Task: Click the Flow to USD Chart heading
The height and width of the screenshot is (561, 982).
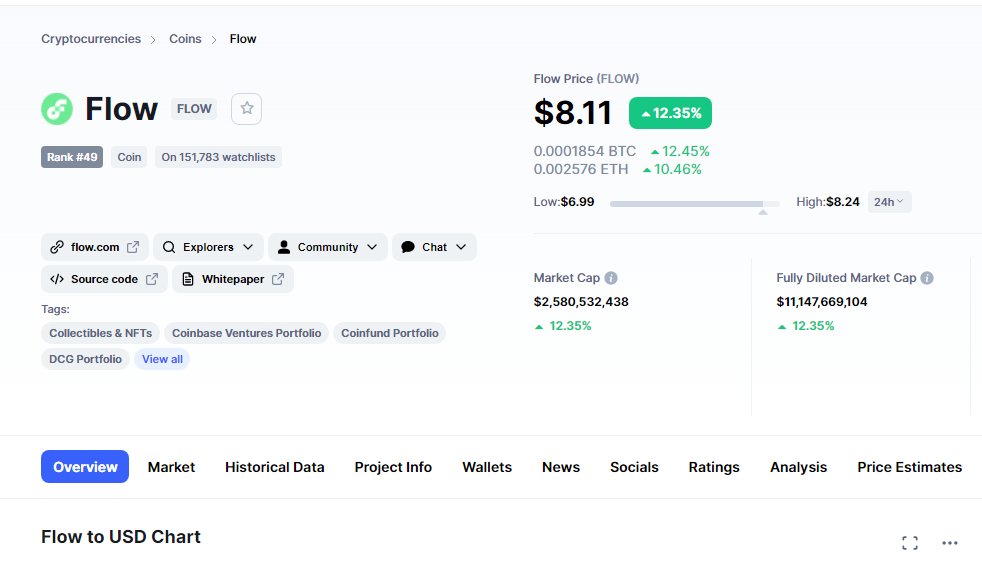Action: point(121,537)
